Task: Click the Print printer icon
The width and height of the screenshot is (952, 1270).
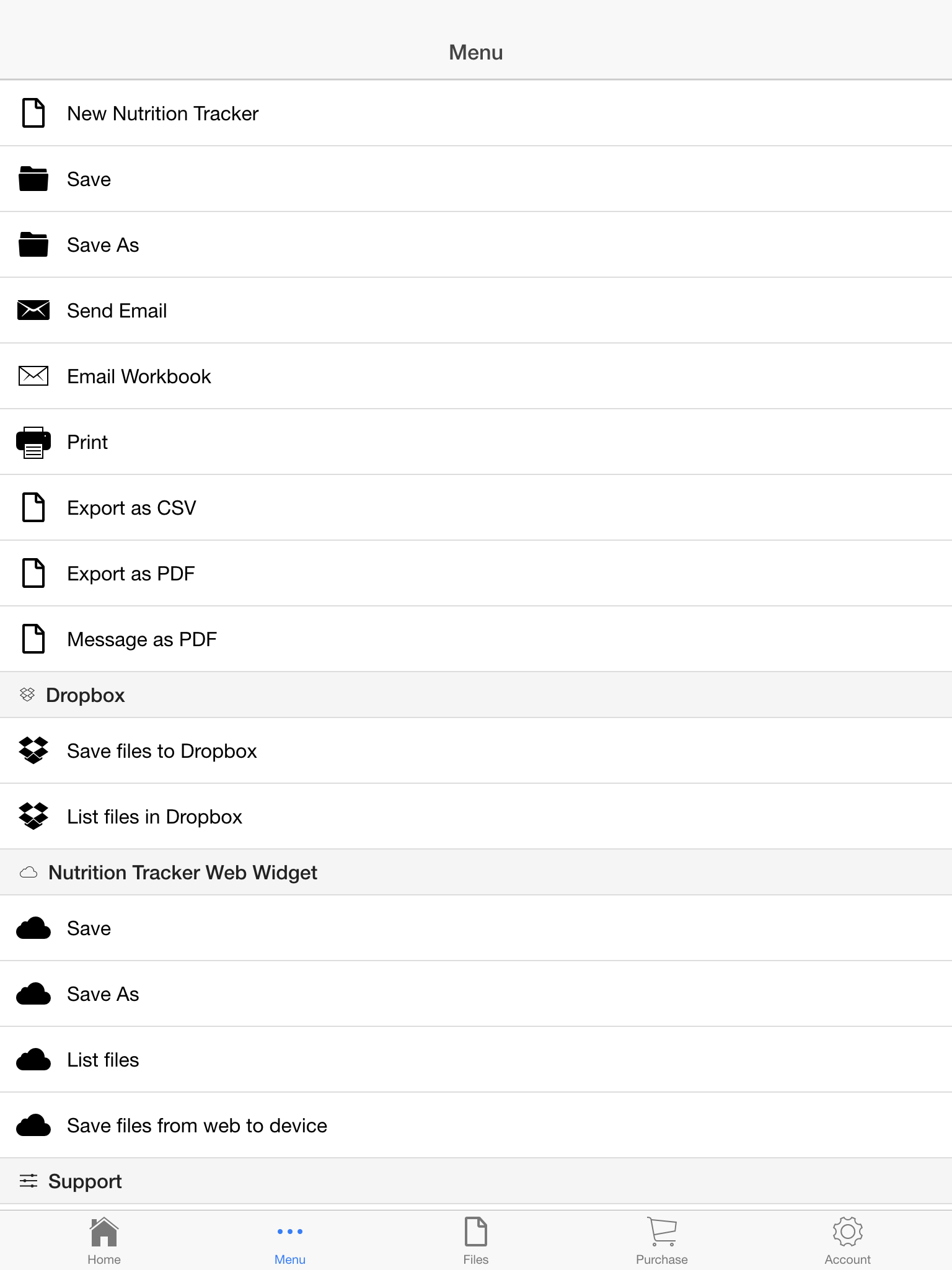Action: (x=33, y=442)
